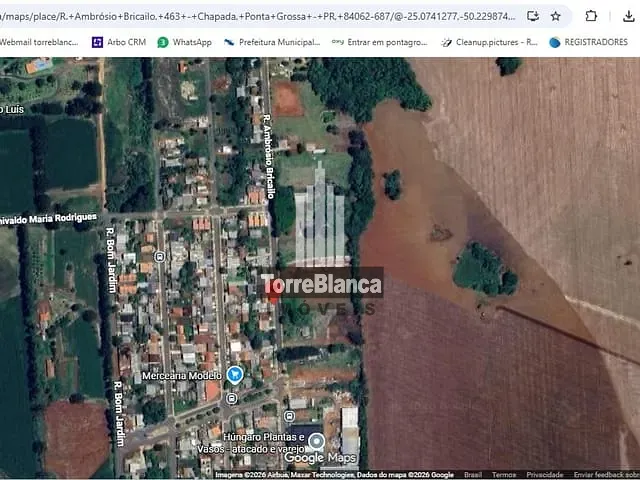This screenshot has width=640, height=480.
Task: Click the green WhatsApp bookmark favicon
Action: (163, 42)
